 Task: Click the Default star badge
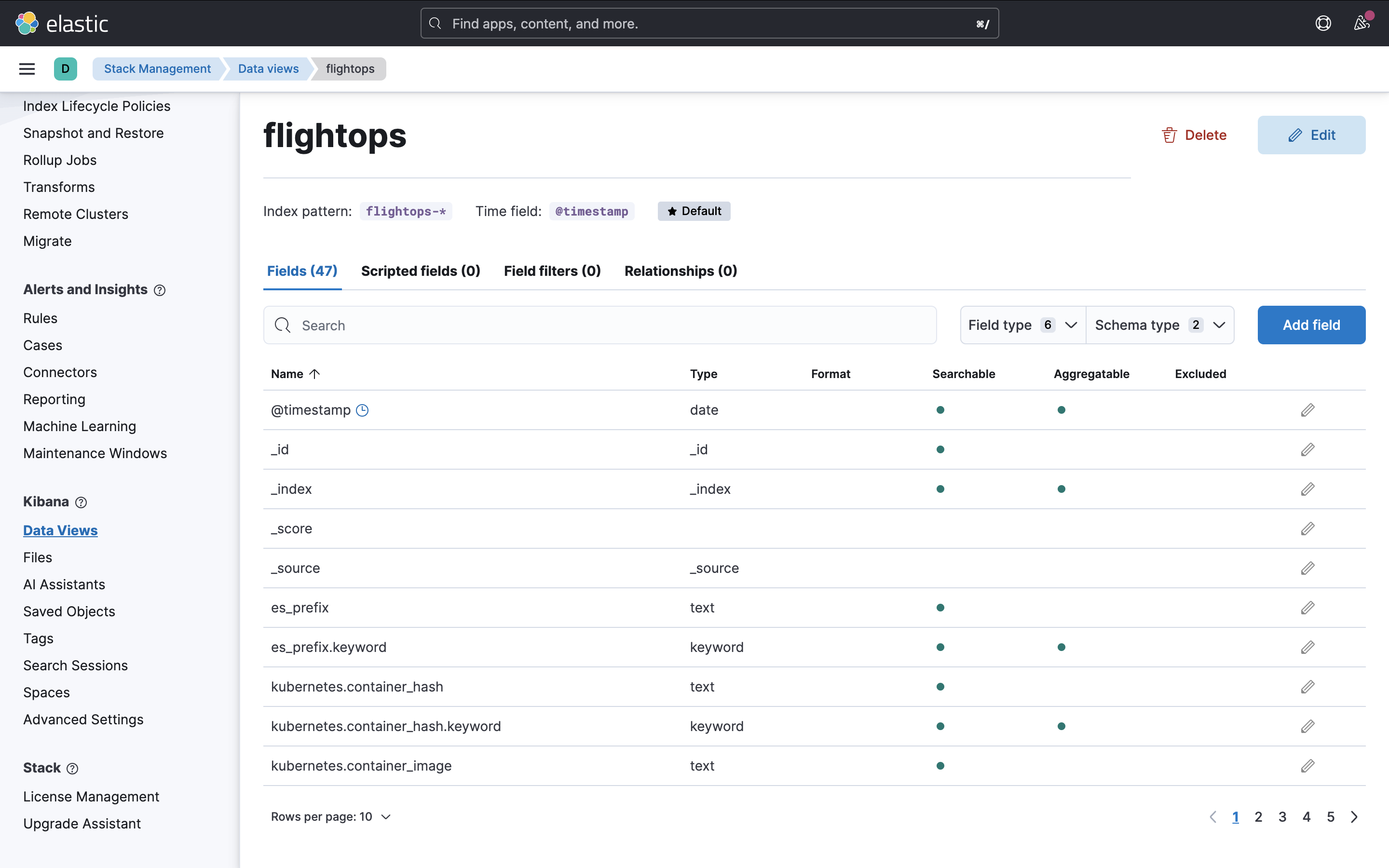coord(694,211)
